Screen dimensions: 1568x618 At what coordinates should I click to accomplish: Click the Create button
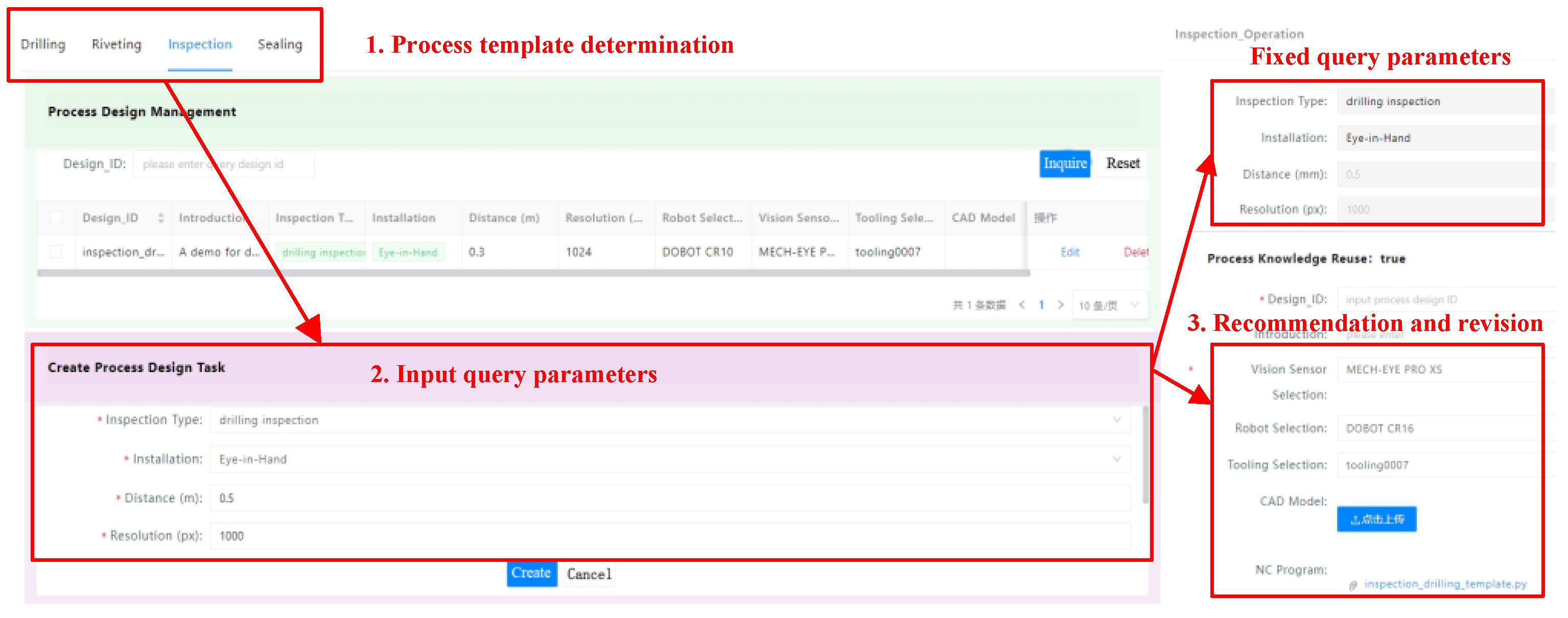pyautogui.click(x=531, y=573)
